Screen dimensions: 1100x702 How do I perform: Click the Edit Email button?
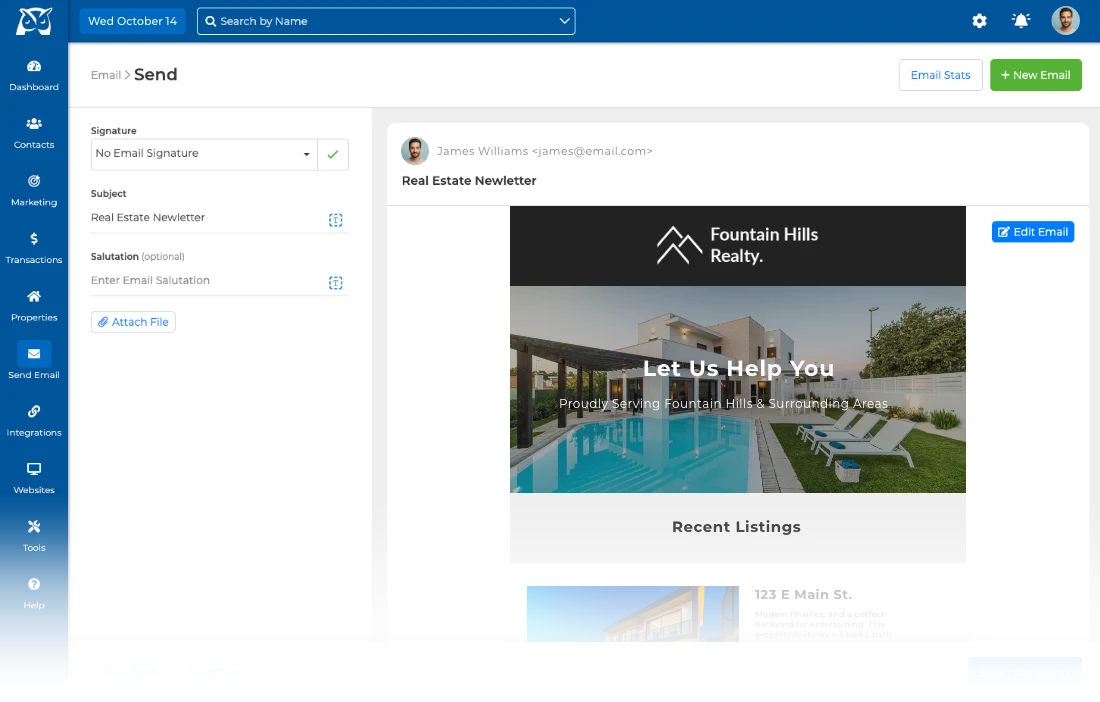click(x=1033, y=232)
